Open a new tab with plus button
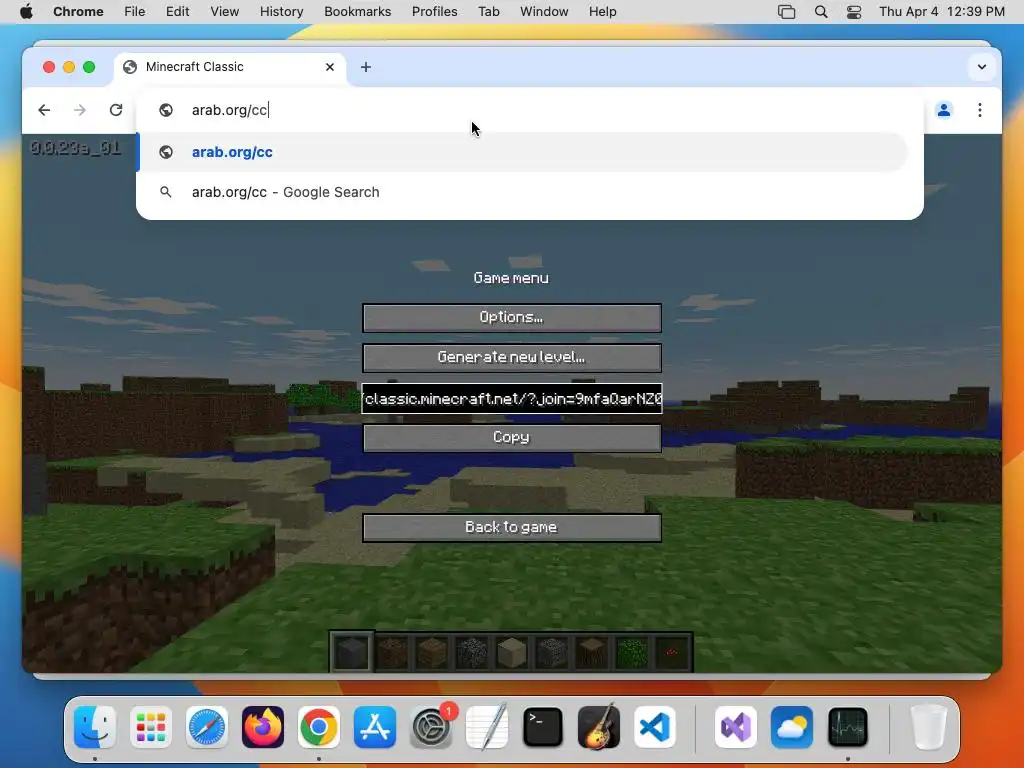Viewport: 1024px width, 768px height. 366,67
